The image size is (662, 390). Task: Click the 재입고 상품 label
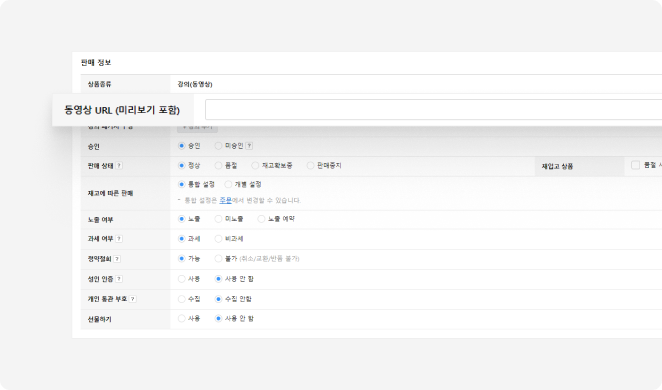(557, 166)
